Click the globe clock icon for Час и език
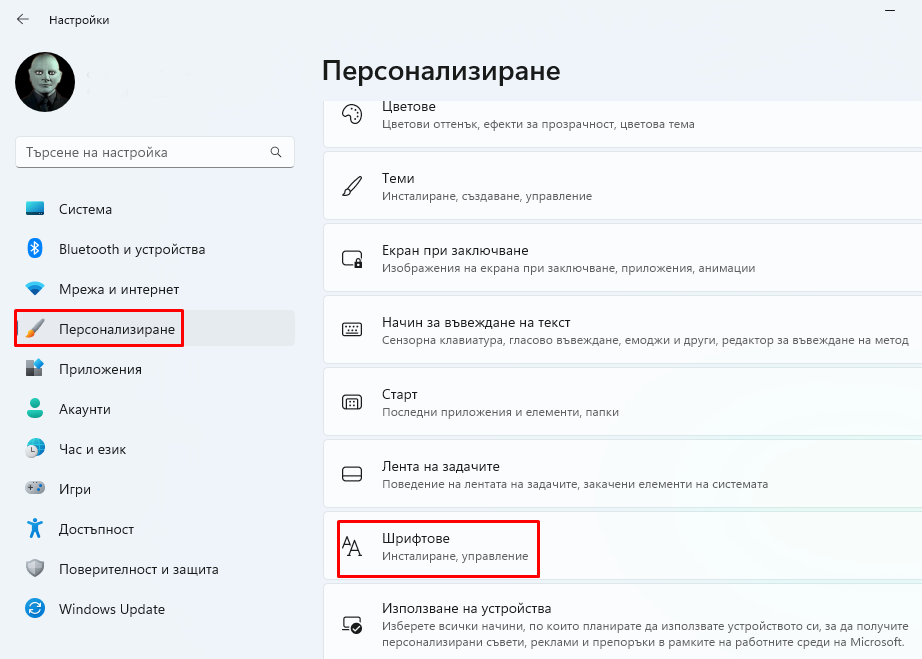The height and width of the screenshot is (659, 922). pos(35,449)
